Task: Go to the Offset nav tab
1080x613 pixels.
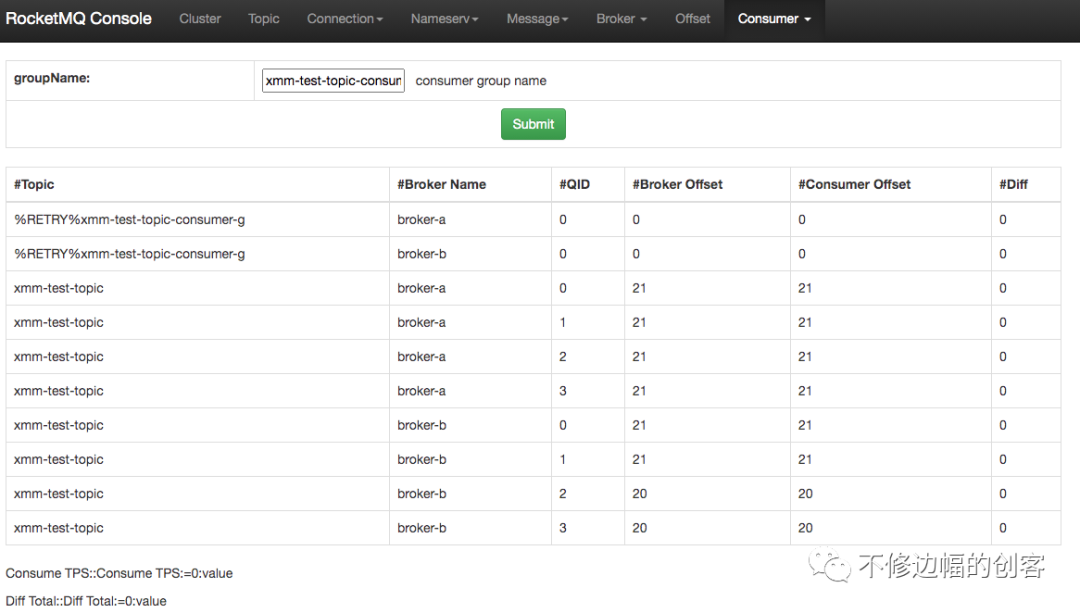Action: (692, 18)
